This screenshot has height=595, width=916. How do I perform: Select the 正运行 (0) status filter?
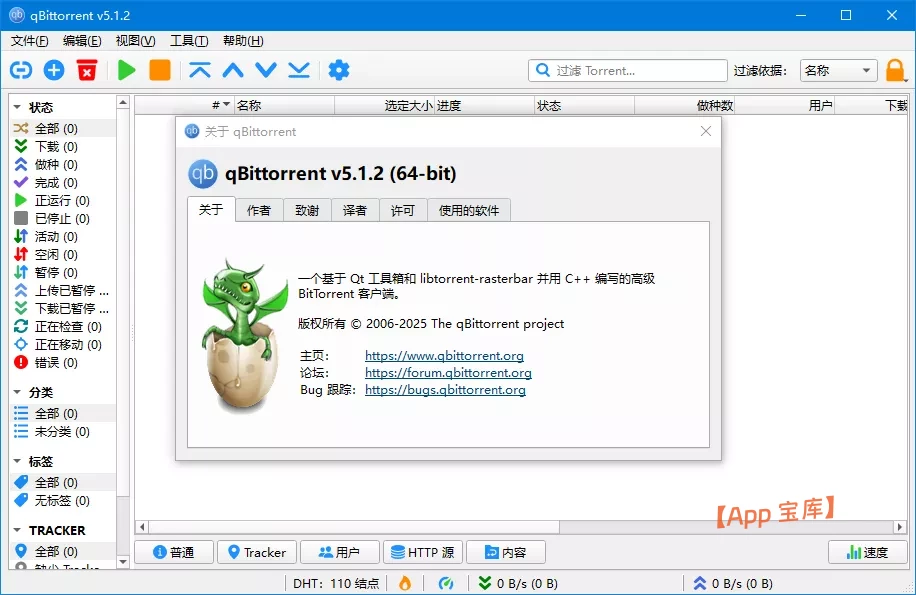[x=63, y=200]
